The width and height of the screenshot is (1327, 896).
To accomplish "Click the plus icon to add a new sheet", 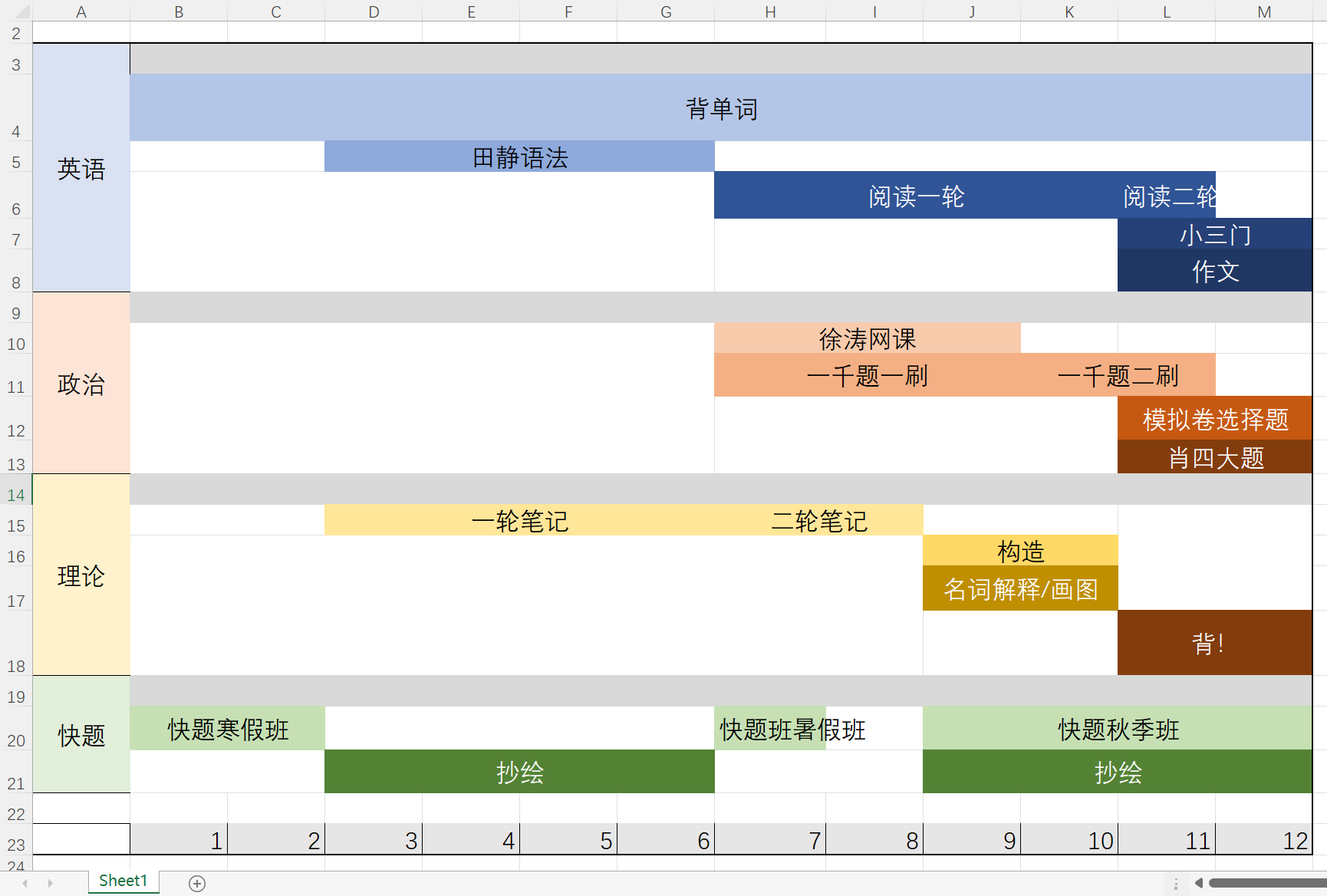I will 197,881.
